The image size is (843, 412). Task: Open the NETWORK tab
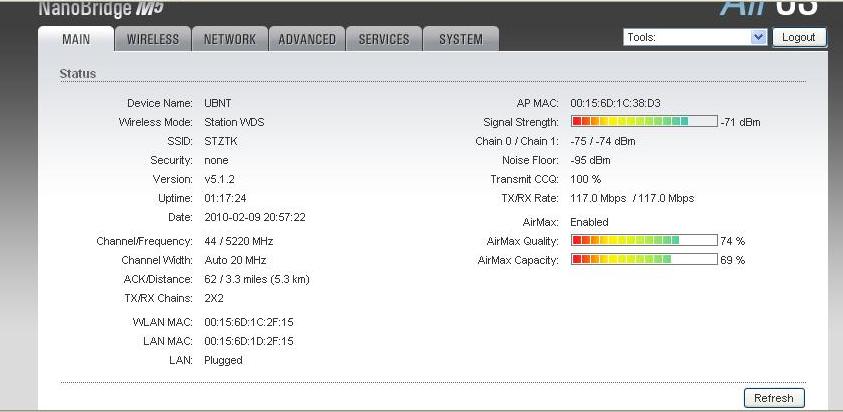pos(229,39)
